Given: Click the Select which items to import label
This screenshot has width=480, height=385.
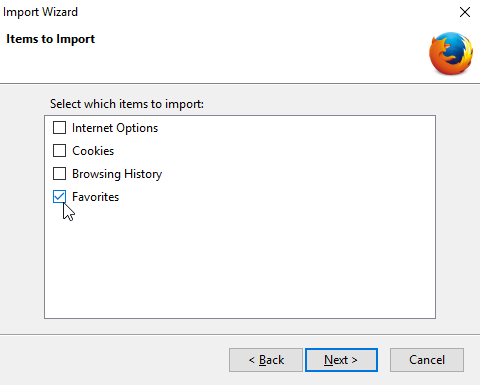Looking at the screenshot, I should [127, 104].
